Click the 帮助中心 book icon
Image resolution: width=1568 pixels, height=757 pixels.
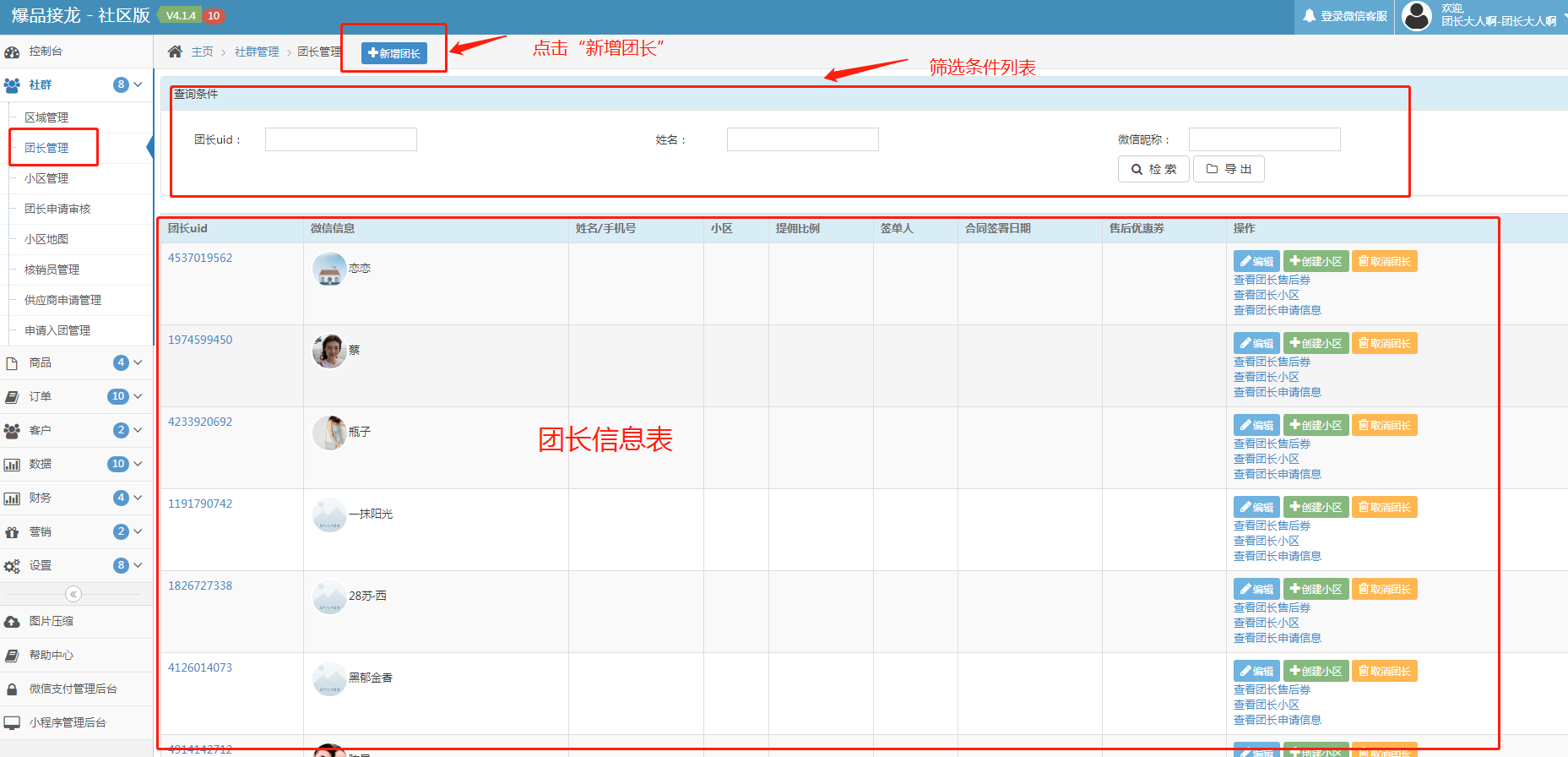coord(12,656)
